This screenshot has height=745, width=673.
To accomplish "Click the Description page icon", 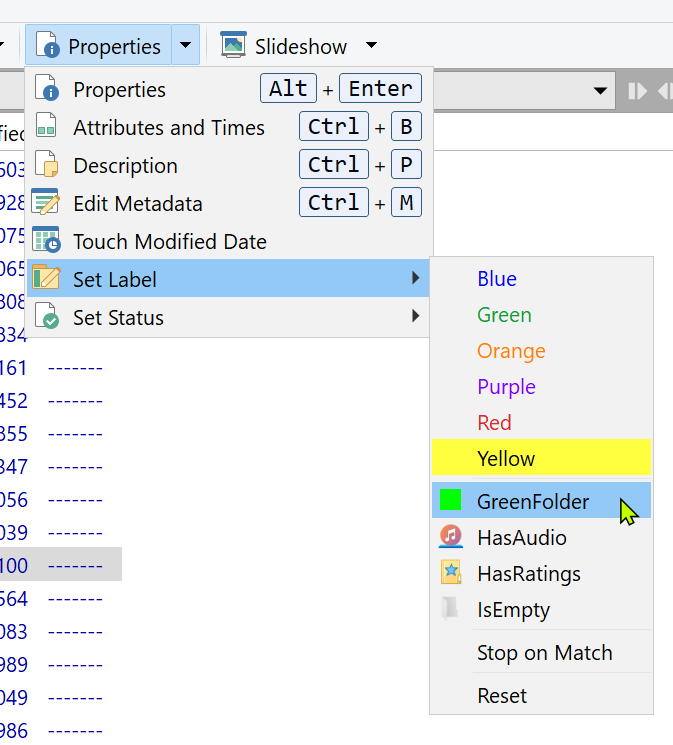I will coord(47,164).
